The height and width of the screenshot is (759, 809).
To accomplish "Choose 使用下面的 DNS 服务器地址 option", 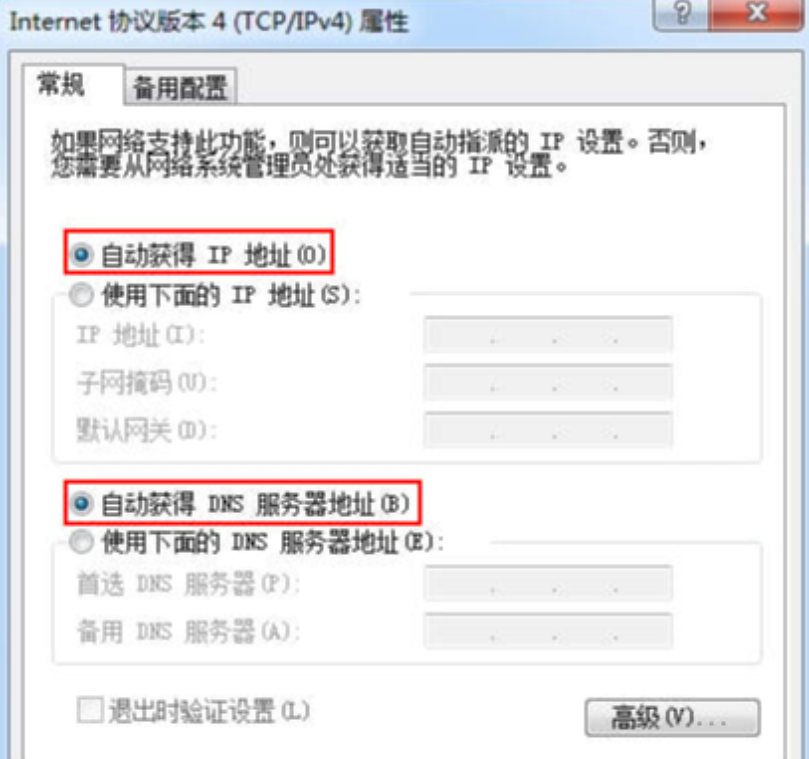I will coord(81,542).
